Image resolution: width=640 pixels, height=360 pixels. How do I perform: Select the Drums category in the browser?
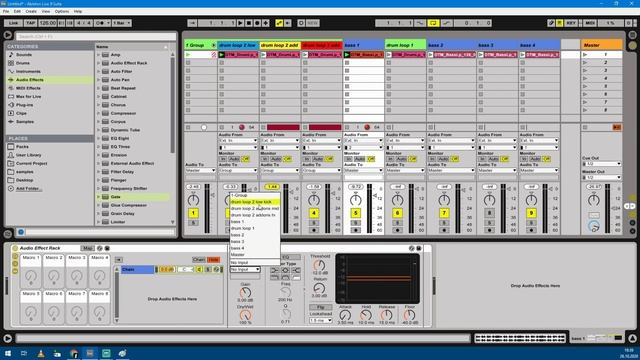[x=23, y=63]
